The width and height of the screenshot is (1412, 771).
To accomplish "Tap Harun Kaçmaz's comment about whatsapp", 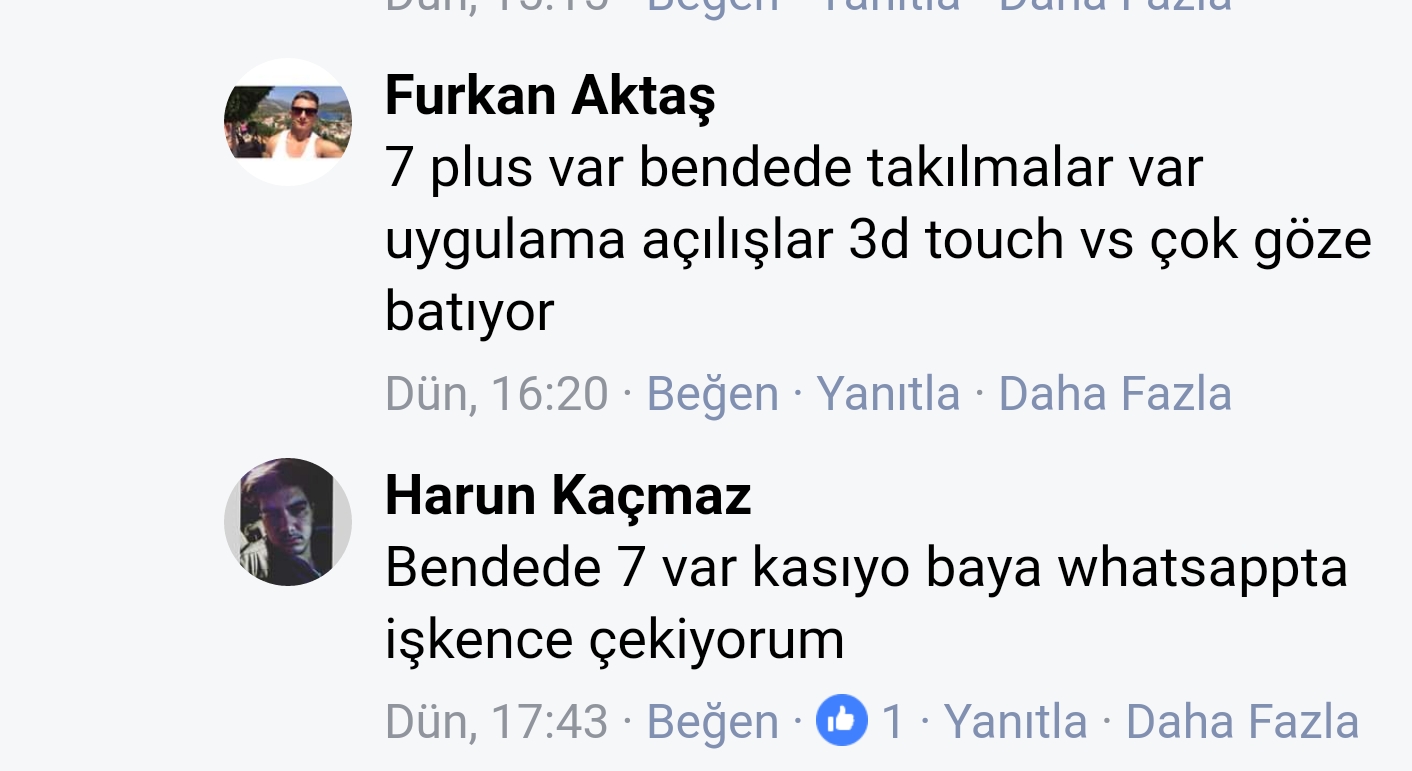I will tap(866, 603).
